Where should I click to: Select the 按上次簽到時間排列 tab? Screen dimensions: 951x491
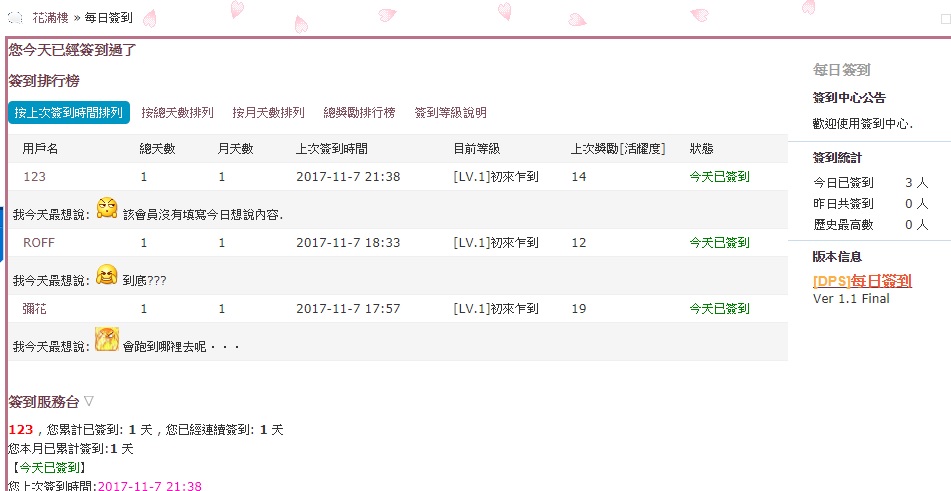coord(69,113)
